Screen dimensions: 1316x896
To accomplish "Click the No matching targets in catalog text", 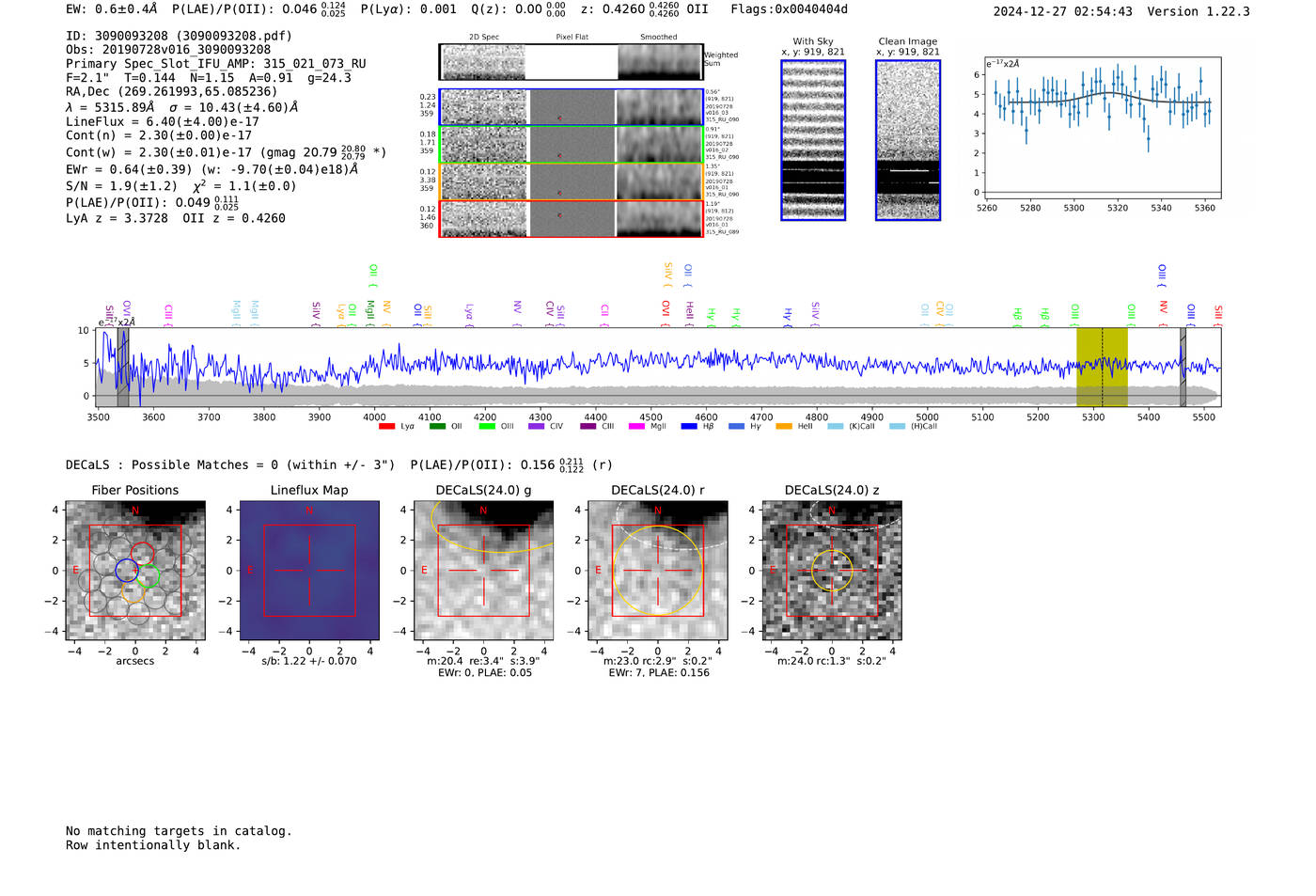I will (179, 831).
